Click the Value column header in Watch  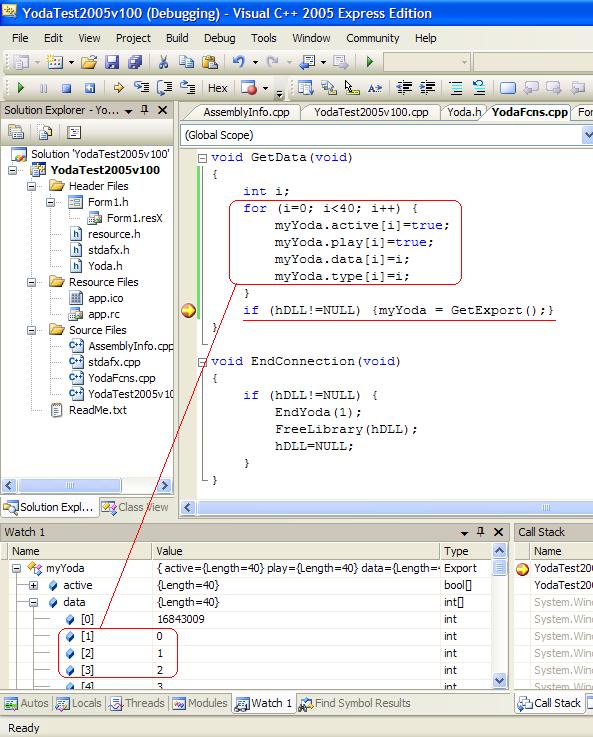[295, 551]
